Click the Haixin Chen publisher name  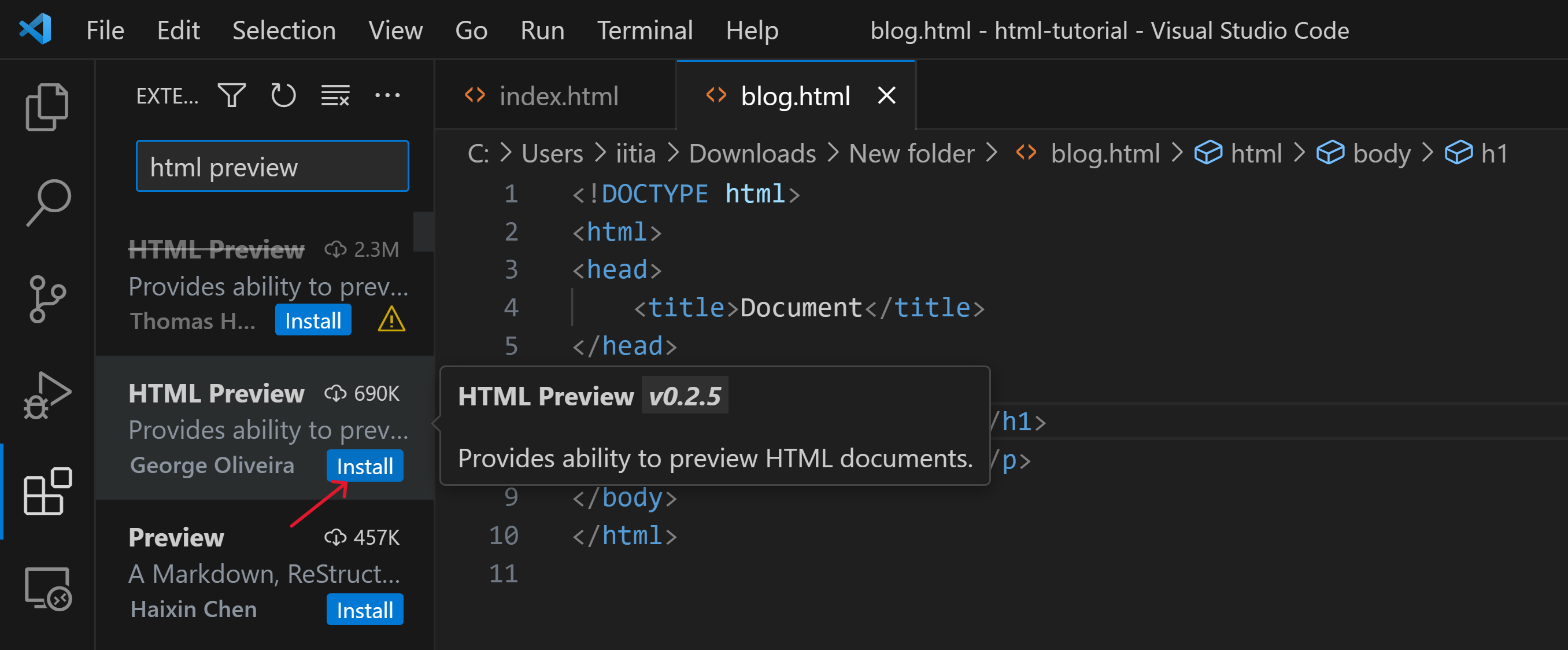pos(194,608)
